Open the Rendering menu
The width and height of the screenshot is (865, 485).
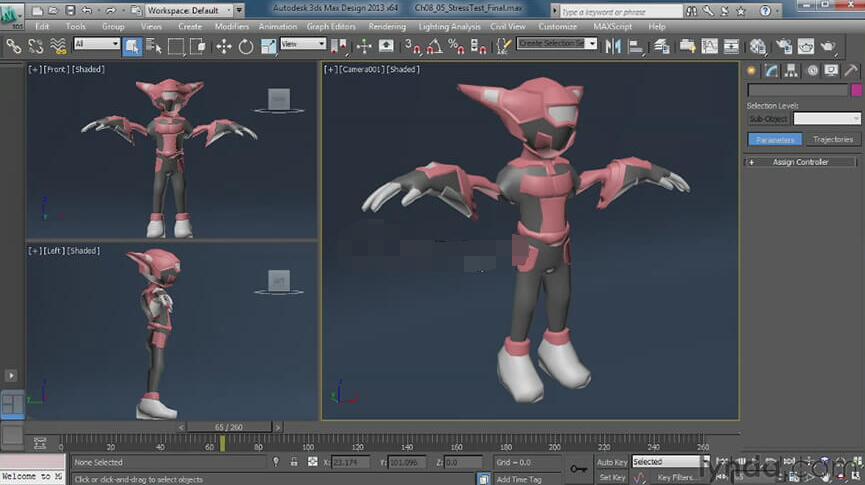point(387,26)
